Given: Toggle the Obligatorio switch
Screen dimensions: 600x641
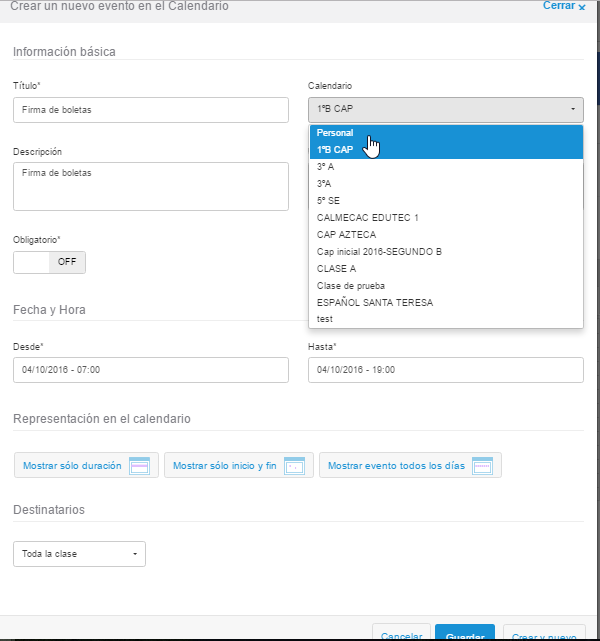Looking at the screenshot, I should click(50, 262).
